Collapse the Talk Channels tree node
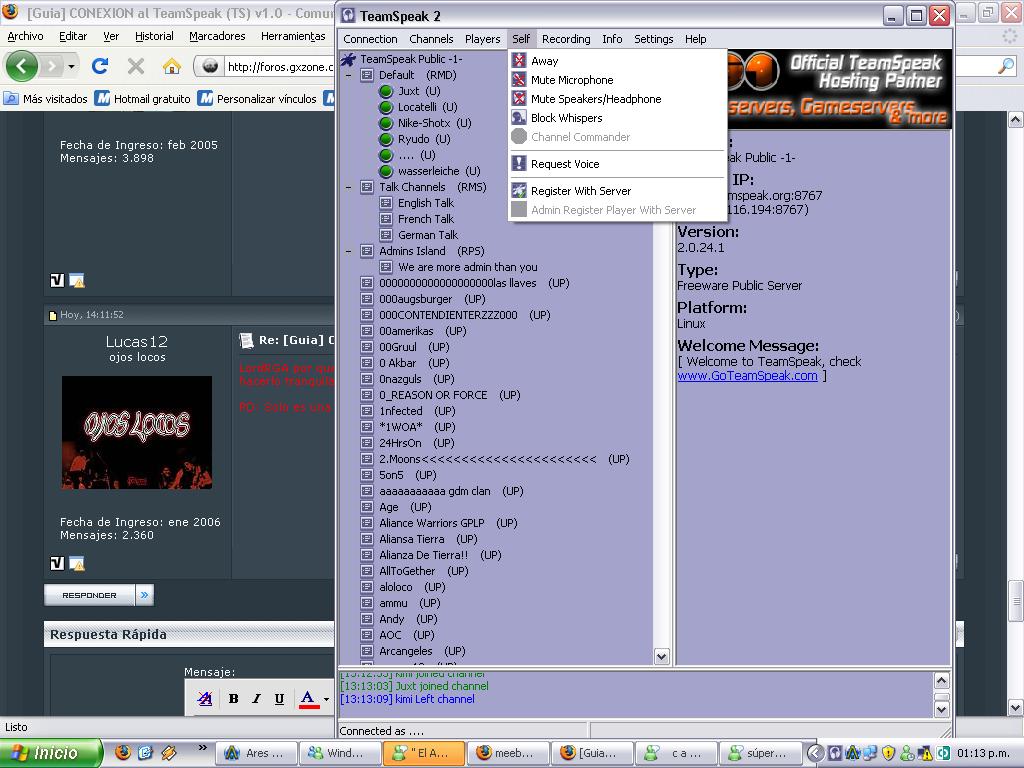The width and height of the screenshot is (1024, 768). pyautogui.click(x=349, y=187)
